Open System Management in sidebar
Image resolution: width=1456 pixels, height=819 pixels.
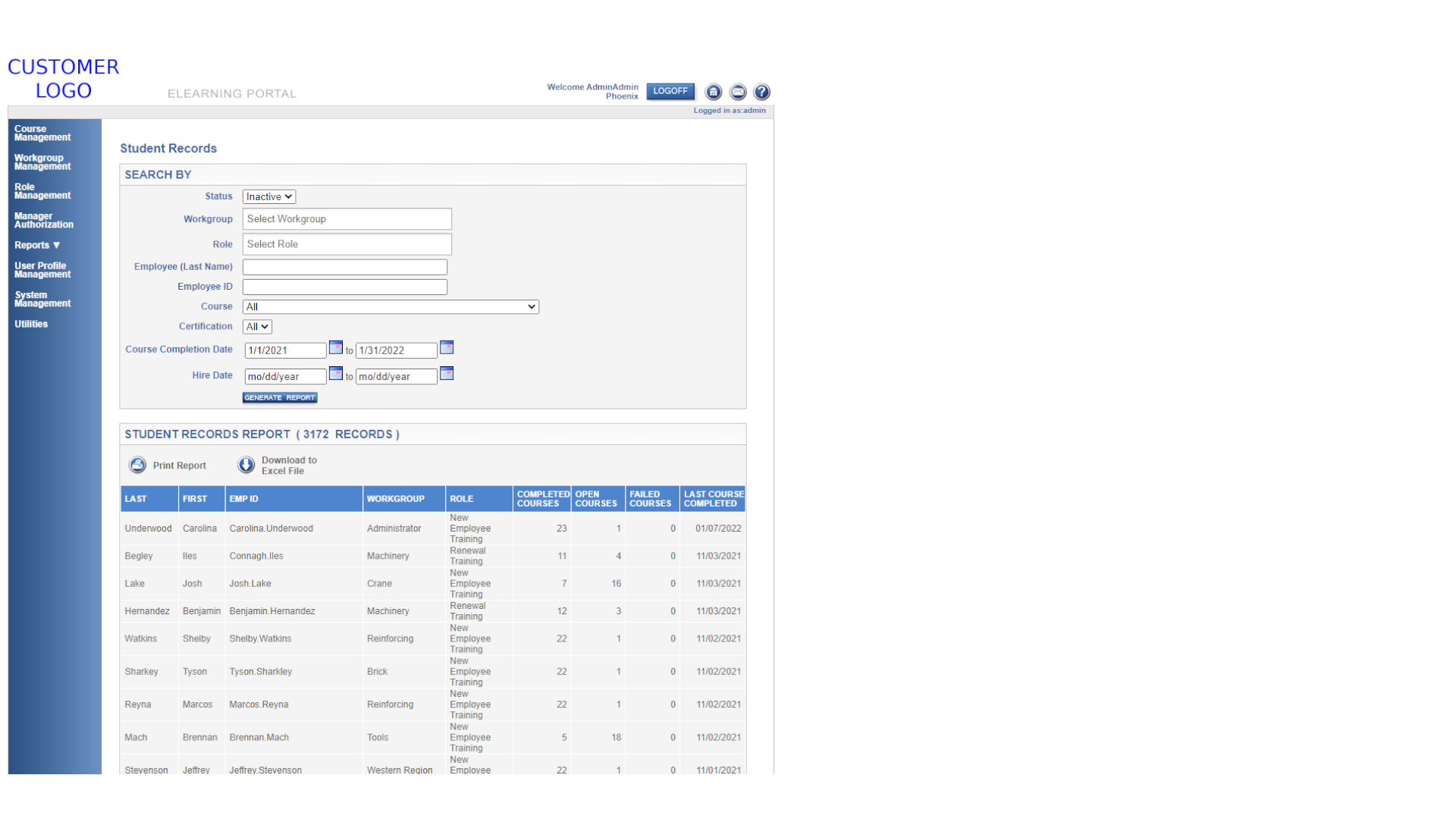tap(42, 300)
